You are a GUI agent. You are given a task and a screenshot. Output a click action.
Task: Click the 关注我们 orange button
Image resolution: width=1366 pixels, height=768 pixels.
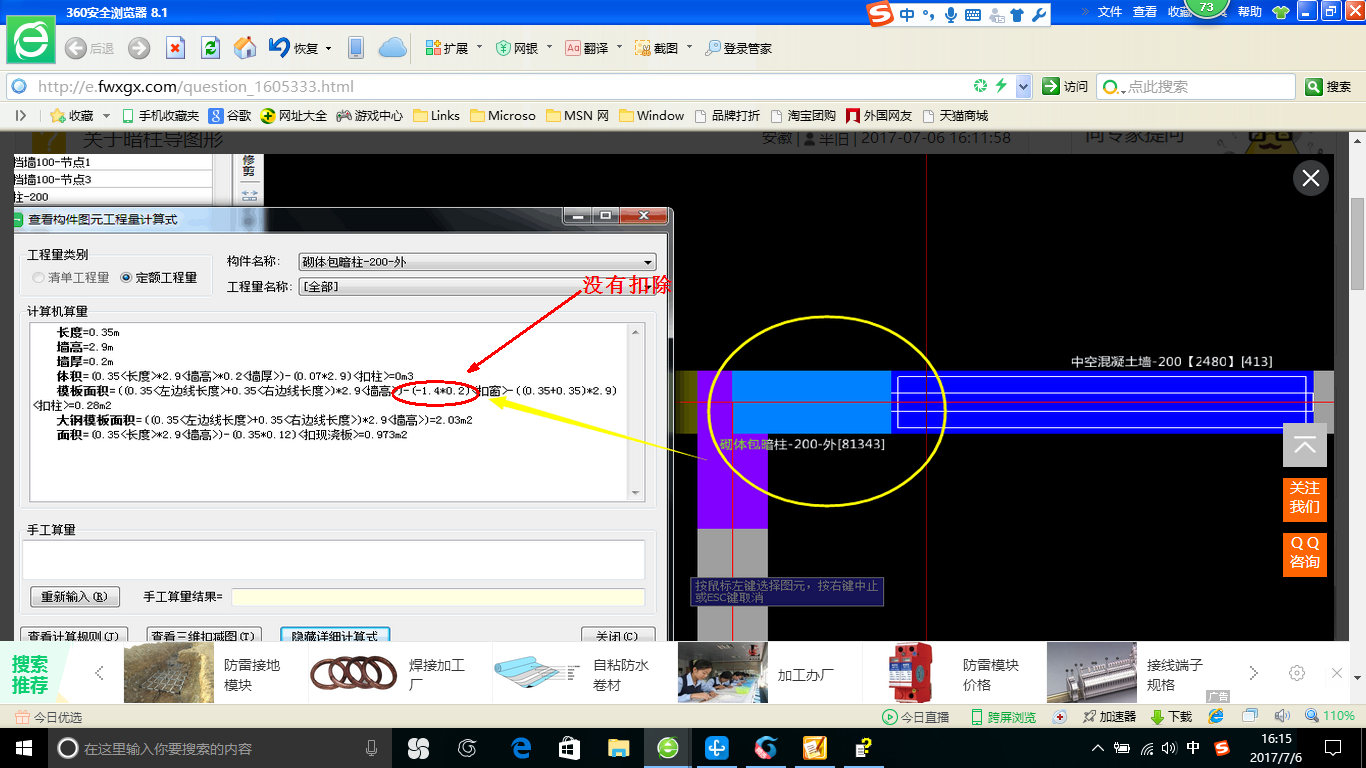coord(1305,498)
